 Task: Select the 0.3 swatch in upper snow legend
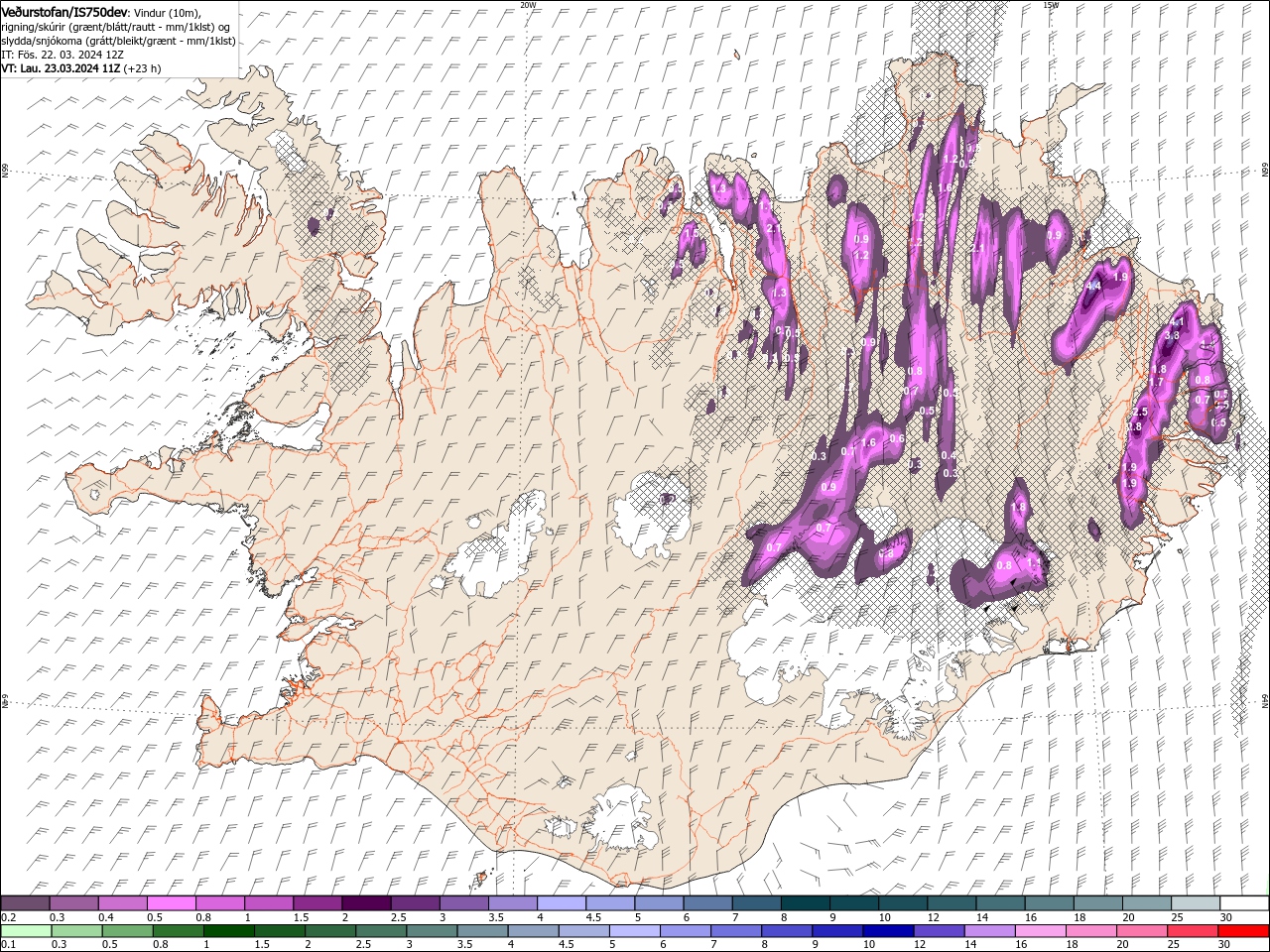(x=73, y=902)
